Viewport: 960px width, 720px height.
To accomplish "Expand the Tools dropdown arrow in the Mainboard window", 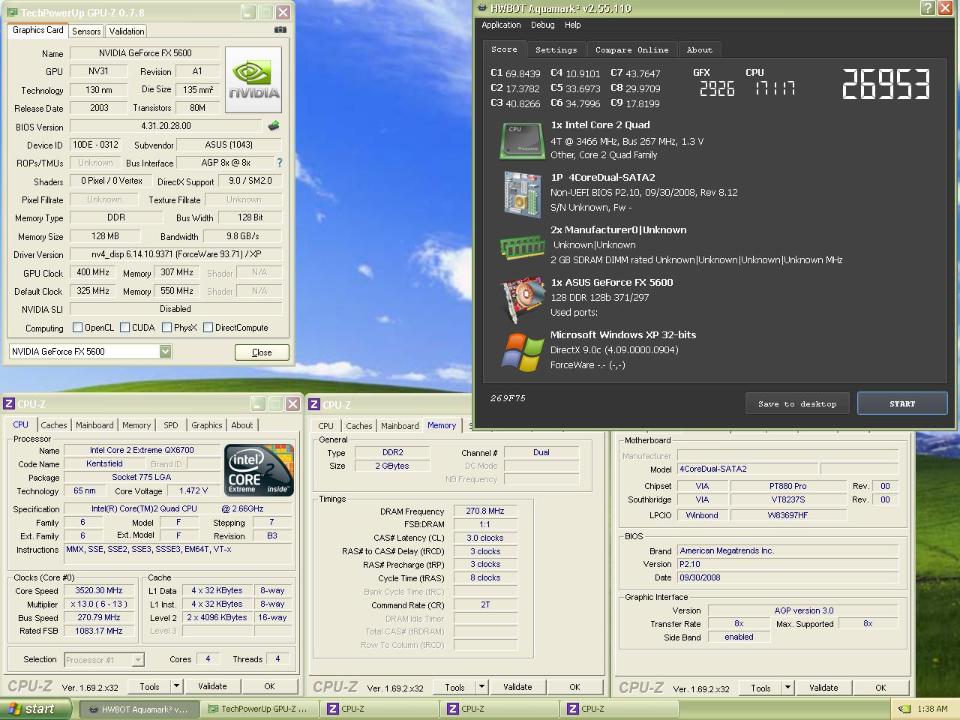I will 788,688.
